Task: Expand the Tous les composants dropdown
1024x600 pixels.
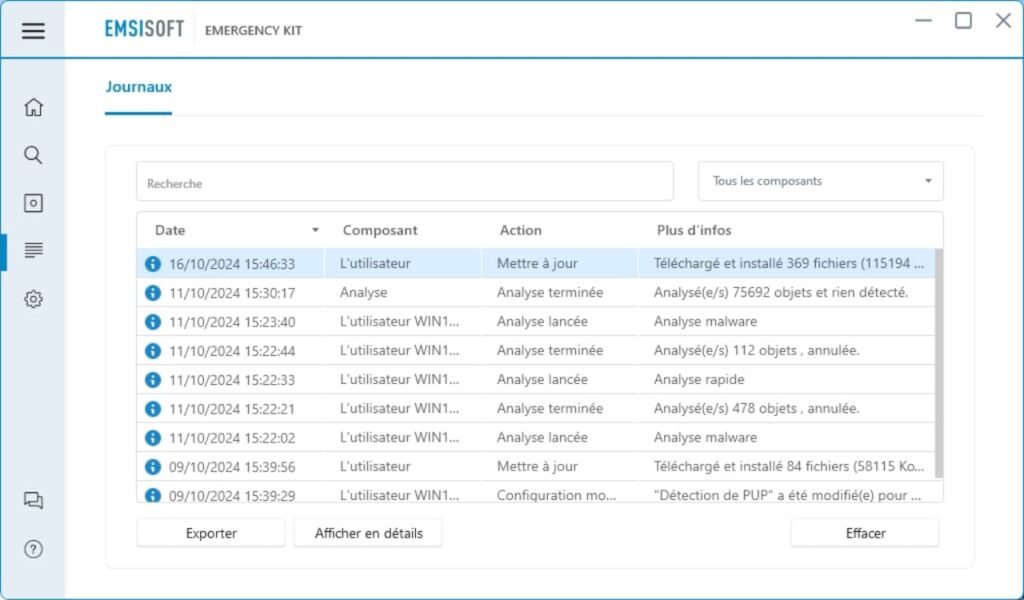Action: 820,181
